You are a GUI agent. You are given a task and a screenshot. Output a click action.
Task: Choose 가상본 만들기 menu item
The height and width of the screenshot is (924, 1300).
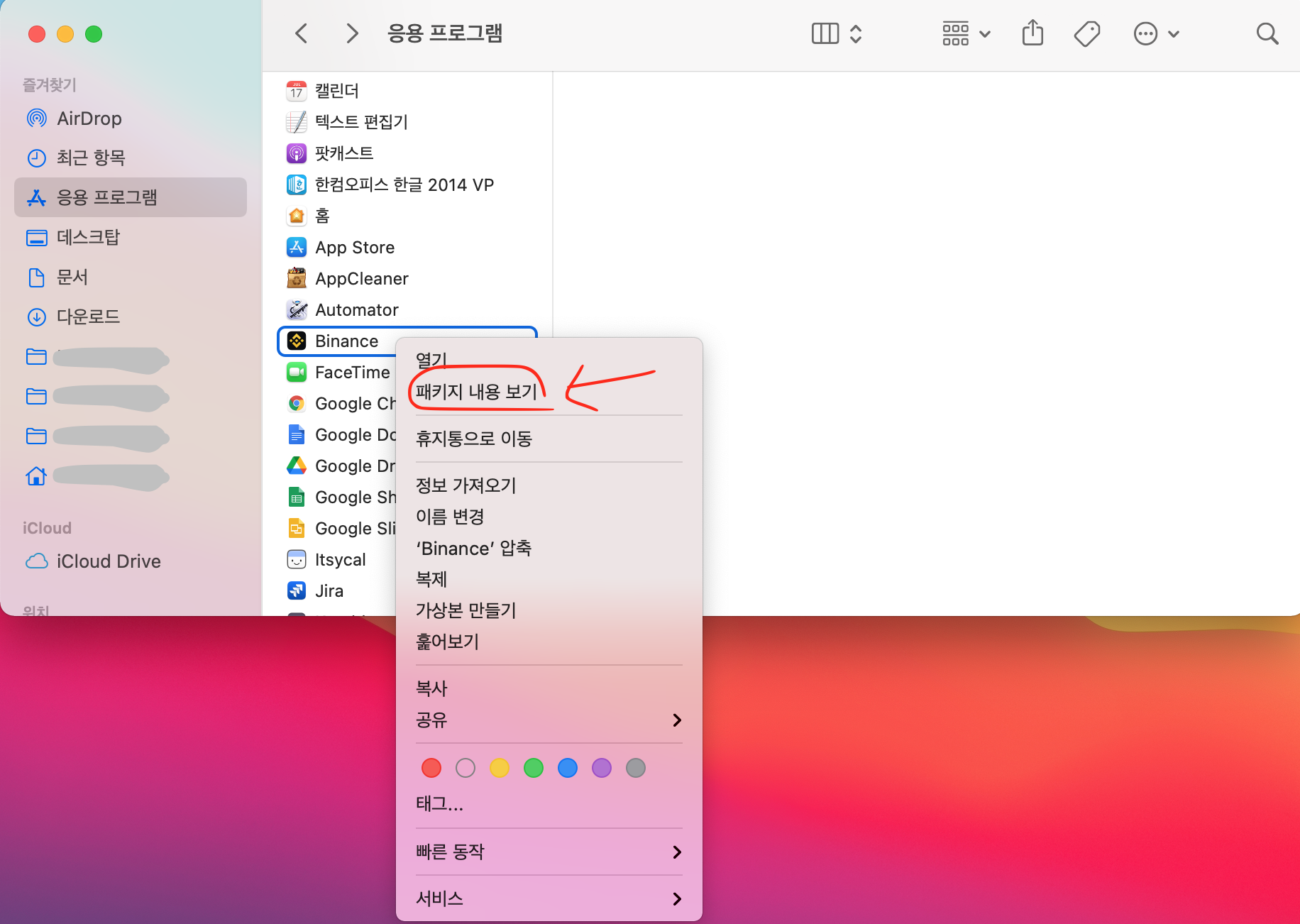click(x=549, y=610)
